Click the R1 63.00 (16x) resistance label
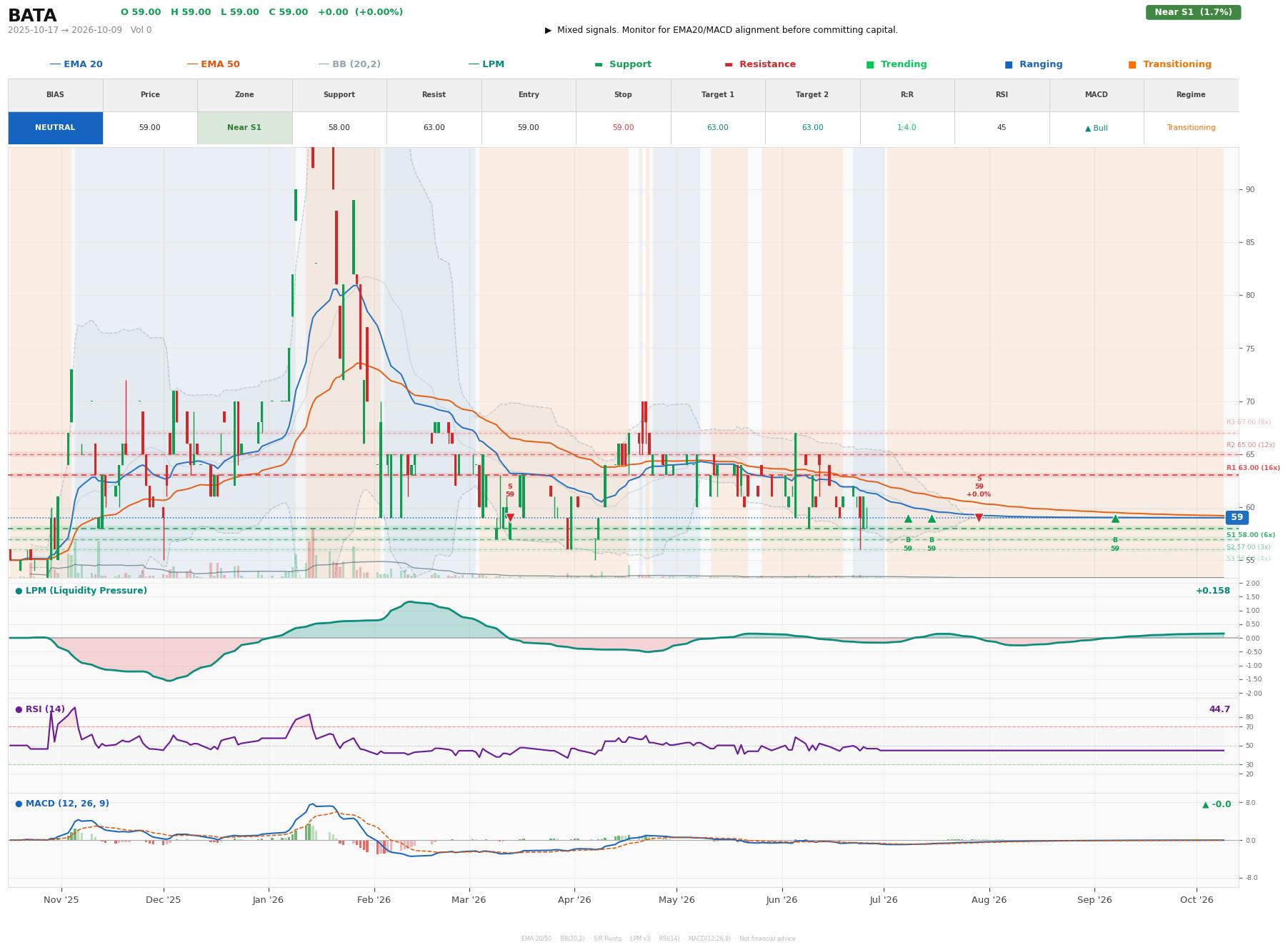The height and width of the screenshot is (950, 1288). tap(1253, 468)
